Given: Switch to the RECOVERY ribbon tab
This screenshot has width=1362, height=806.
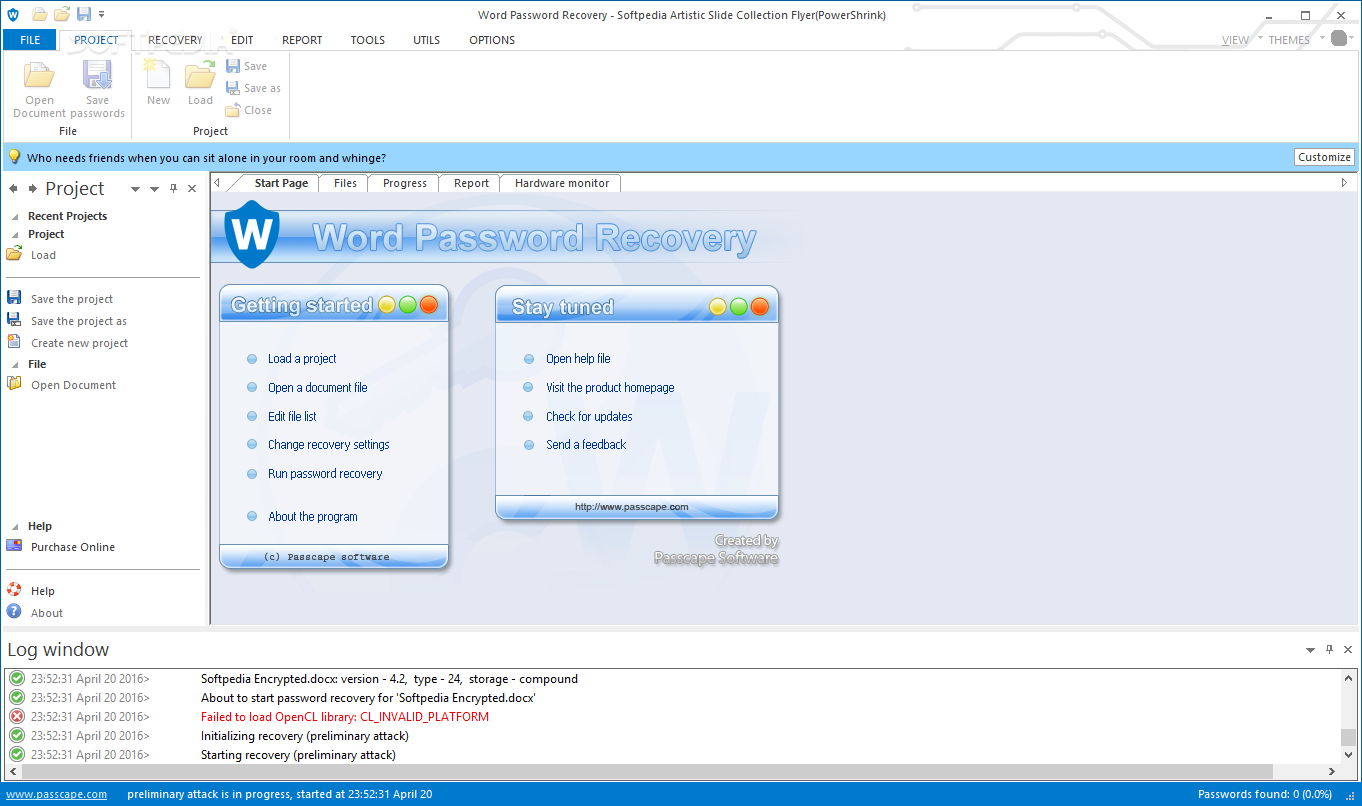Looking at the screenshot, I should (175, 40).
